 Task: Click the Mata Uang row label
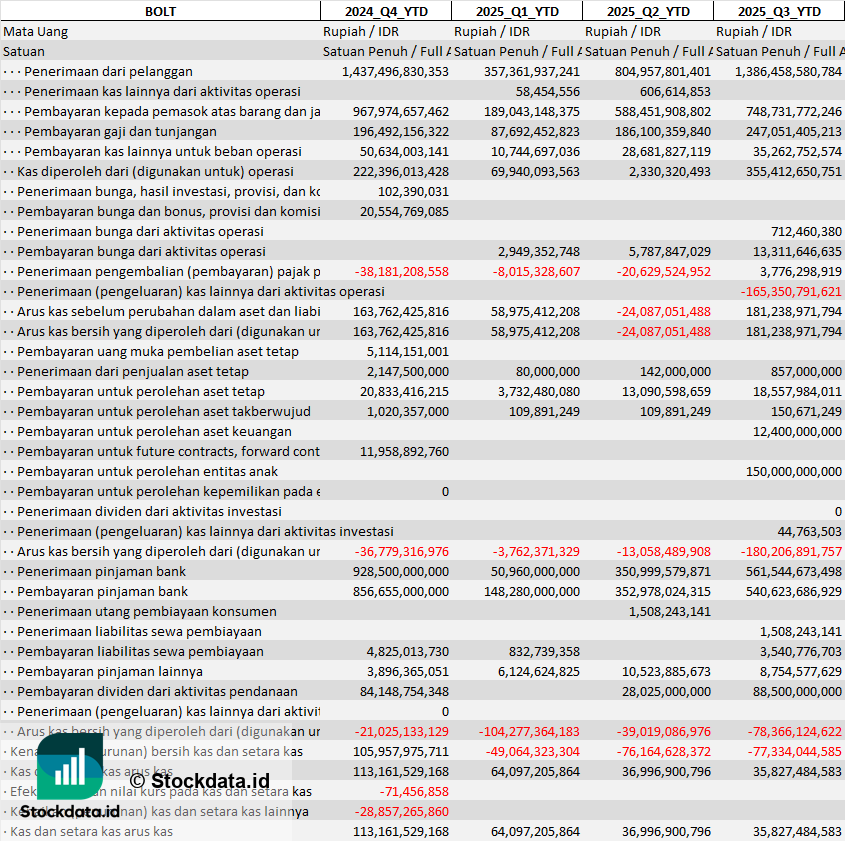click(x=36, y=32)
